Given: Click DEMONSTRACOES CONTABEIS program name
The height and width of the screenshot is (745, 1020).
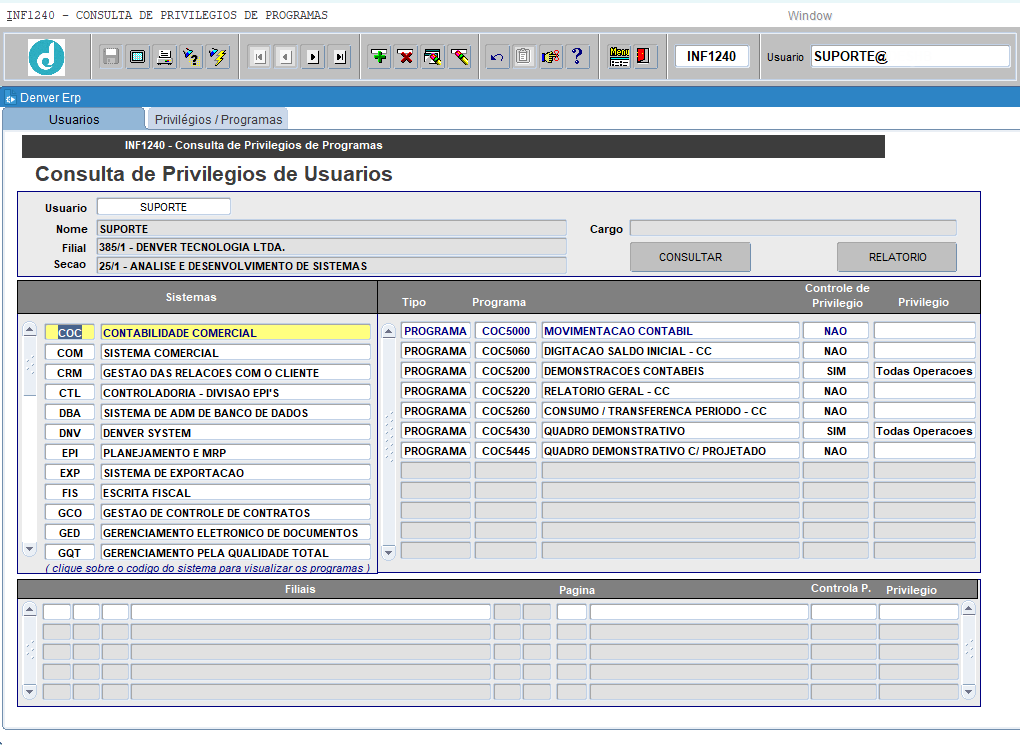Looking at the screenshot, I should coord(671,371).
